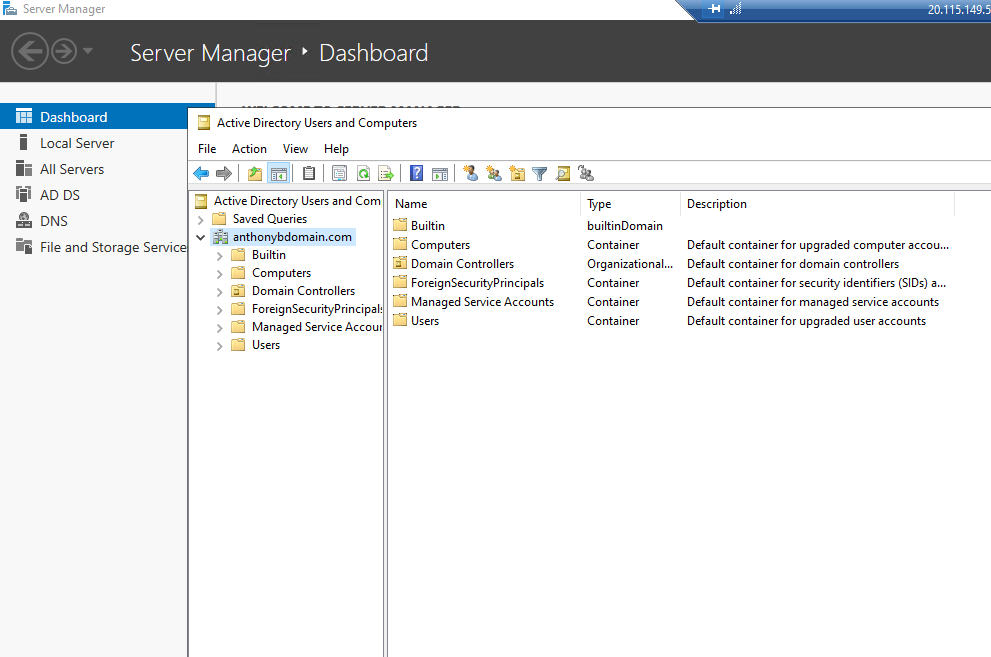Collapse the anthonybdomain.com tree node
This screenshot has width=991, height=657.
coord(200,238)
